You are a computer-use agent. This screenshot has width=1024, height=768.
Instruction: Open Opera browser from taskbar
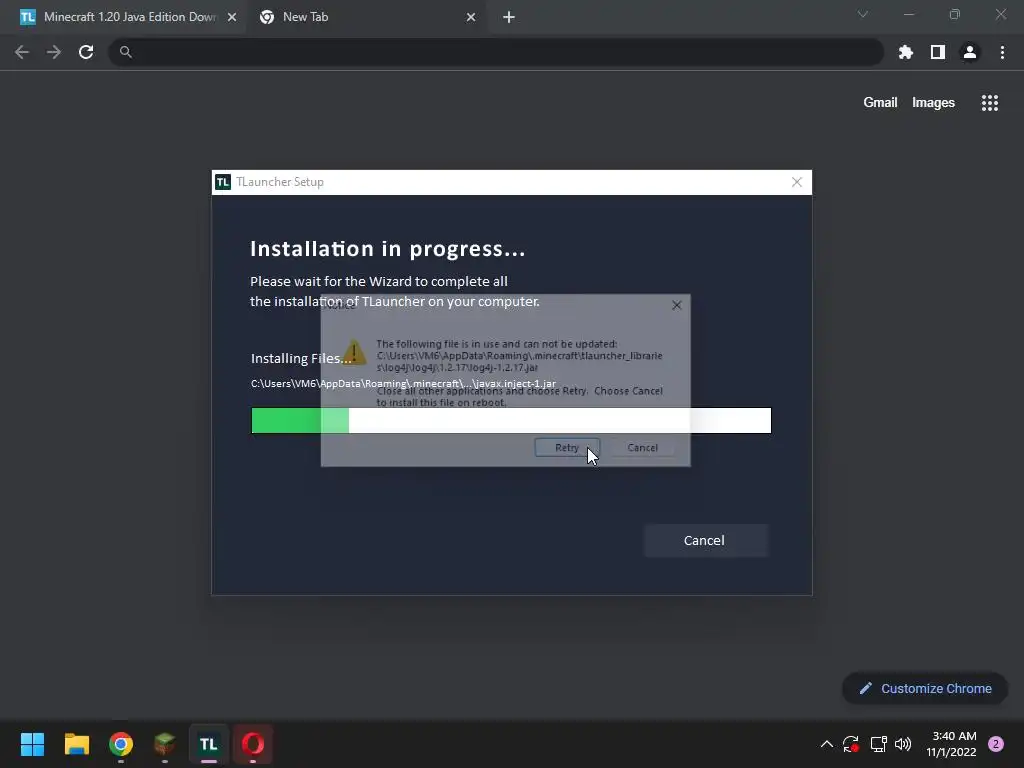pos(253,744)
